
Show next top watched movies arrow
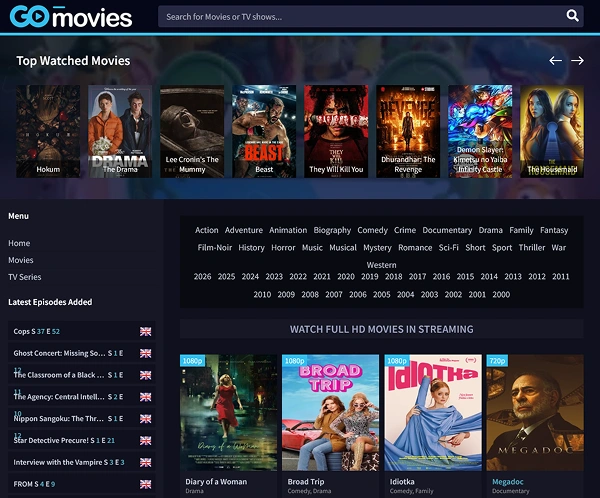[x=577, y=60]
